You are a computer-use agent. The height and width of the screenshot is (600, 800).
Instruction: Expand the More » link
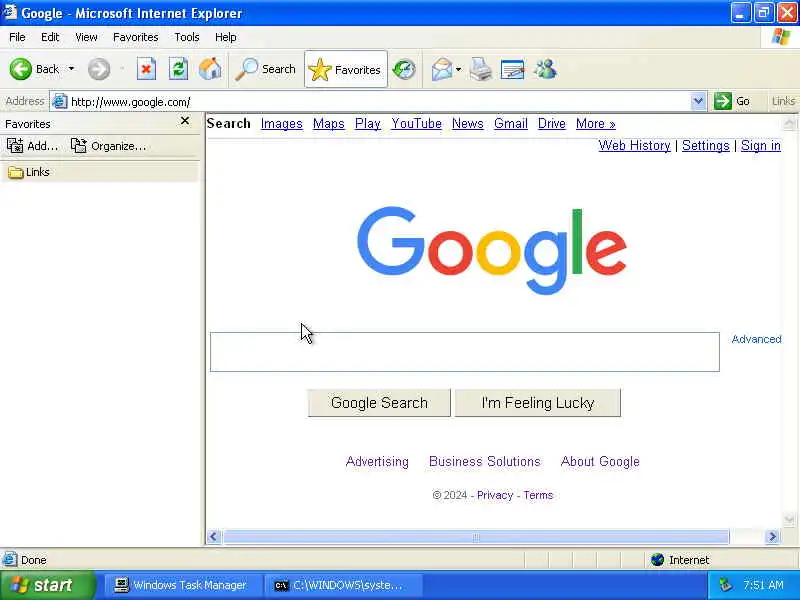tap(595, 123)
